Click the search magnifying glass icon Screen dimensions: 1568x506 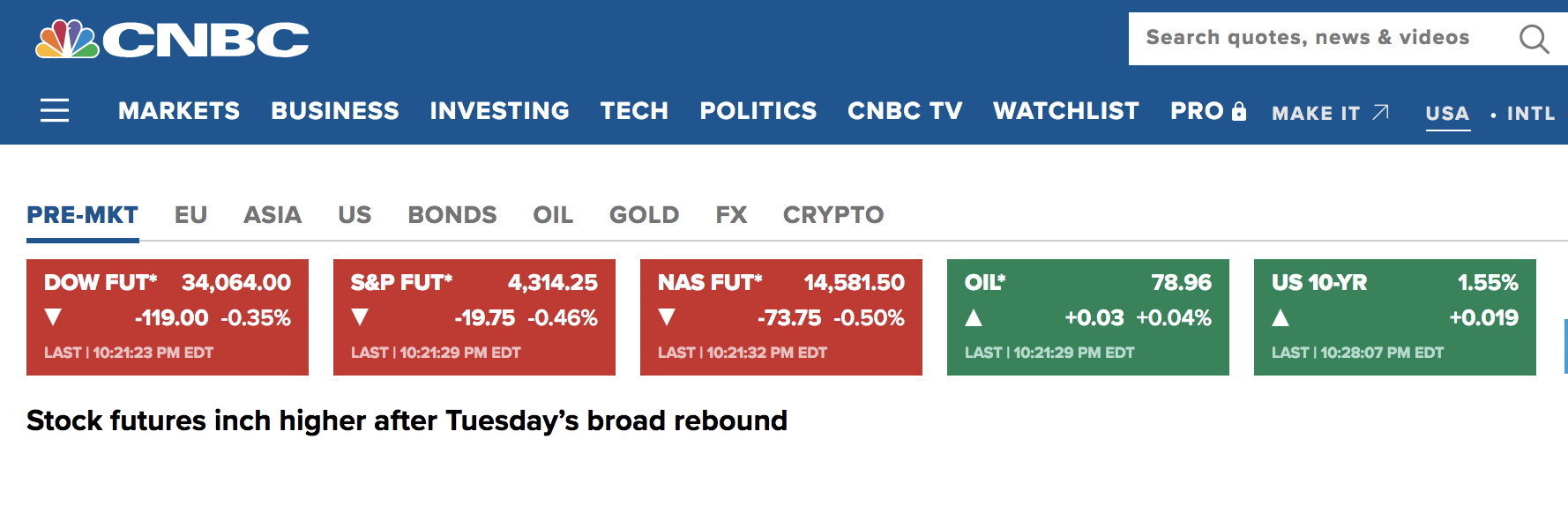[1534, 39]
